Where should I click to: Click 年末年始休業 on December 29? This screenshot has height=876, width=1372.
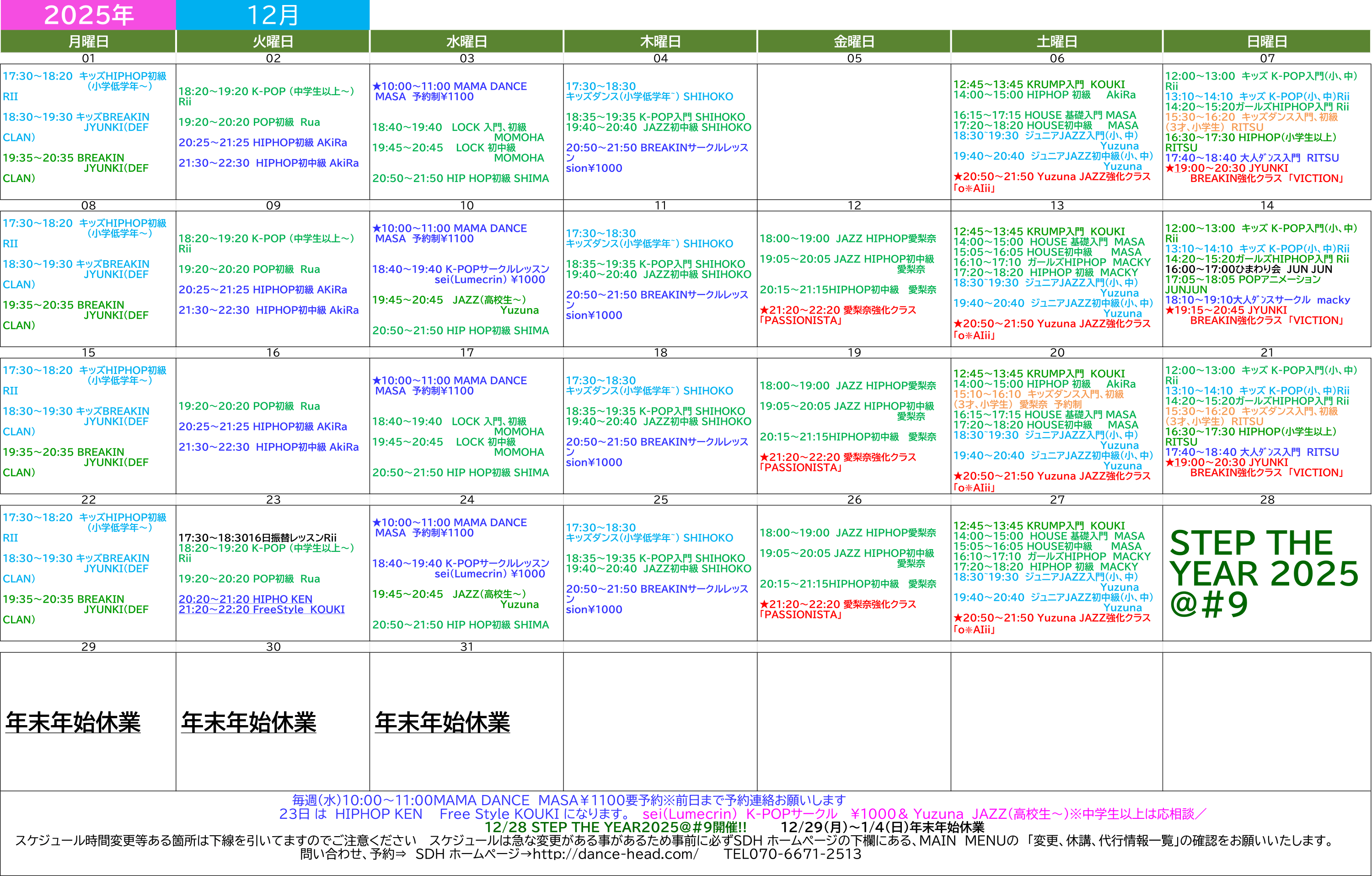pos(73,722)
